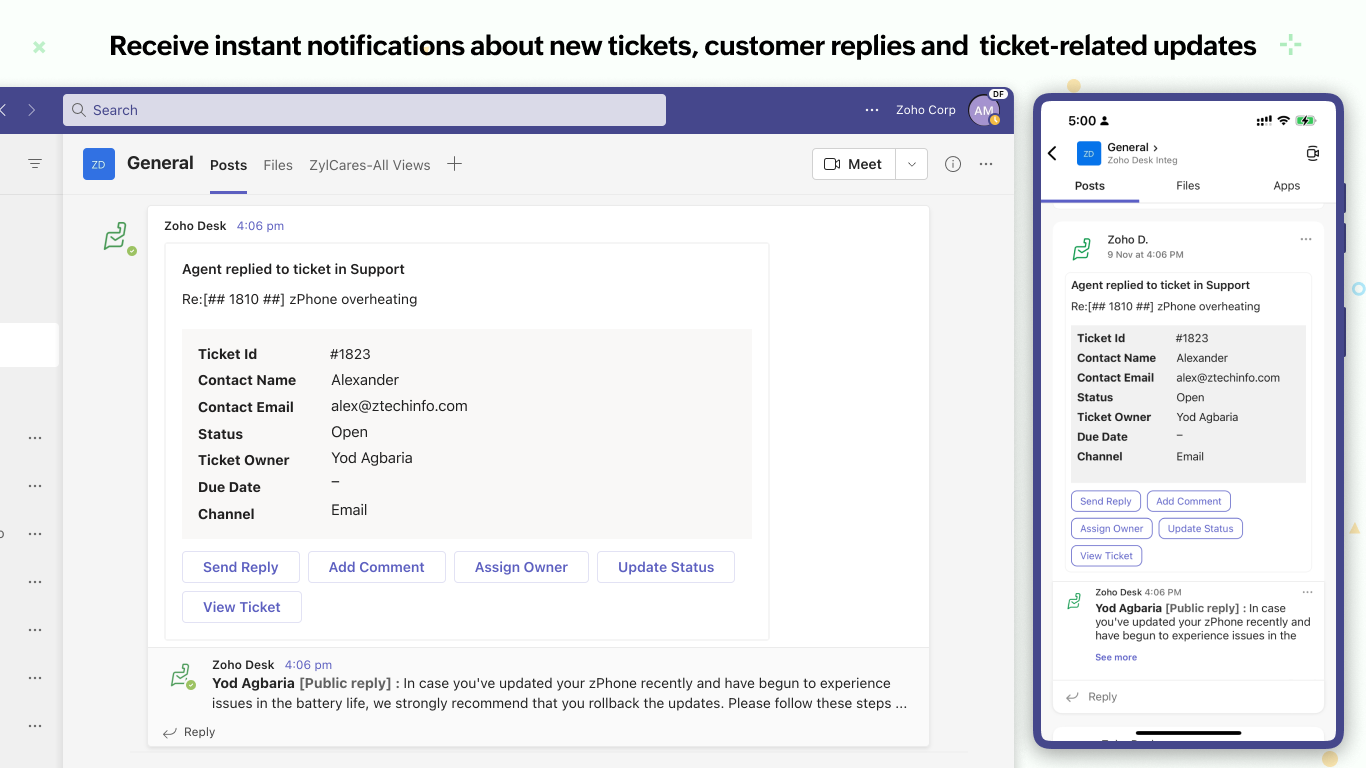The image size is (1366, 768).
Task: Tap Update Status on the mobile ticket card
Action: [1201, 528]
